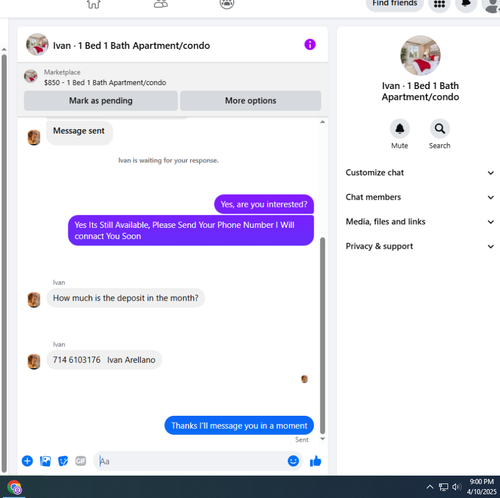Click Ivan's avatar beside Message sent bubble
Viewport: 500px width, 498px height.
point(34,137)
